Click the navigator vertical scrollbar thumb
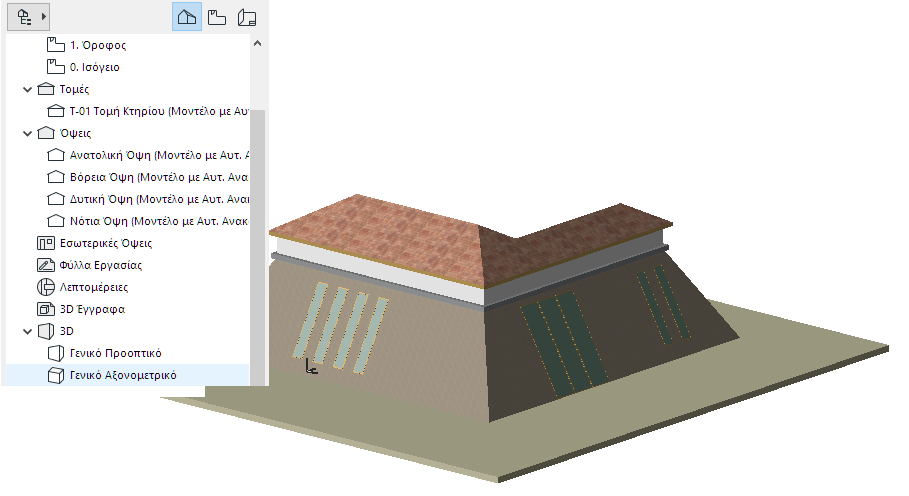The image size is (909, 496). tap(257, 247)
